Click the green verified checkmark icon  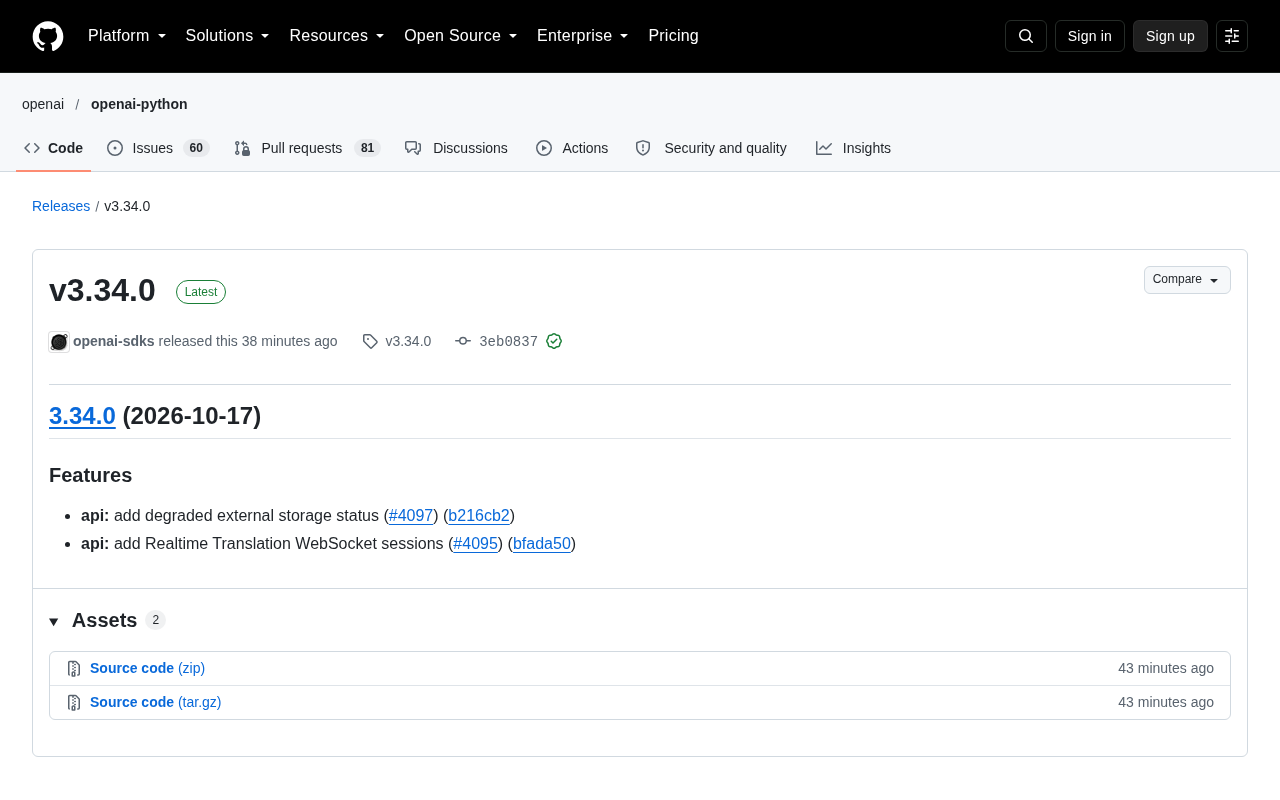point(554,341)
